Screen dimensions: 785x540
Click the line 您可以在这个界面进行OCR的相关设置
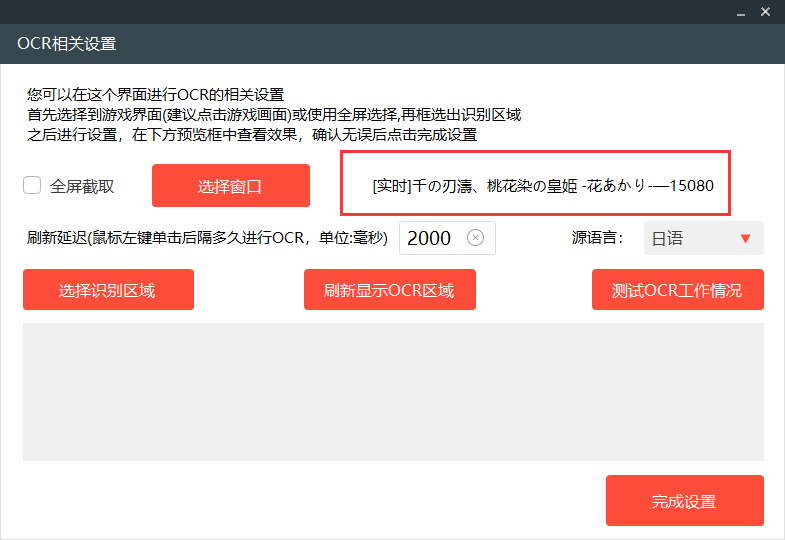[x=155, y=95]
